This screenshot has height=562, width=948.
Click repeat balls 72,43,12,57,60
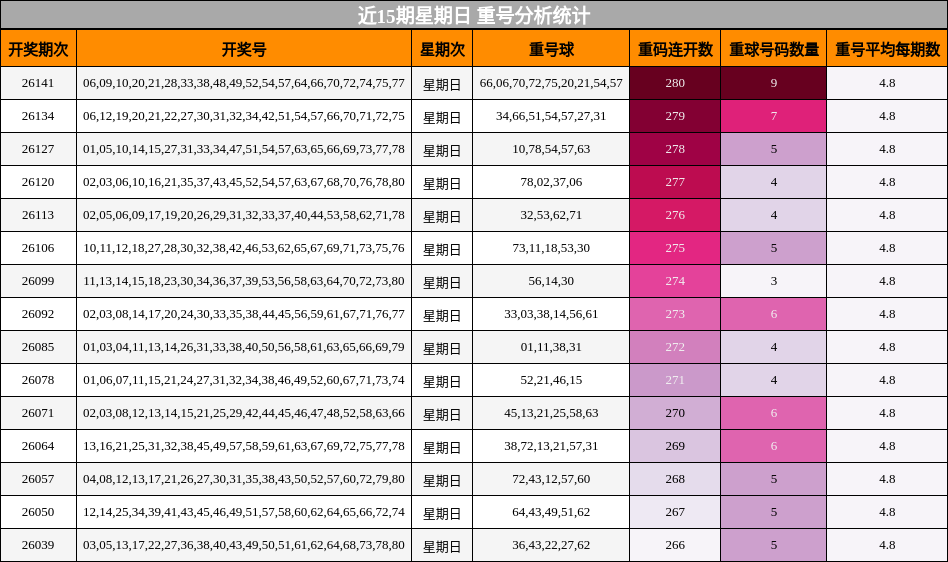551,479
